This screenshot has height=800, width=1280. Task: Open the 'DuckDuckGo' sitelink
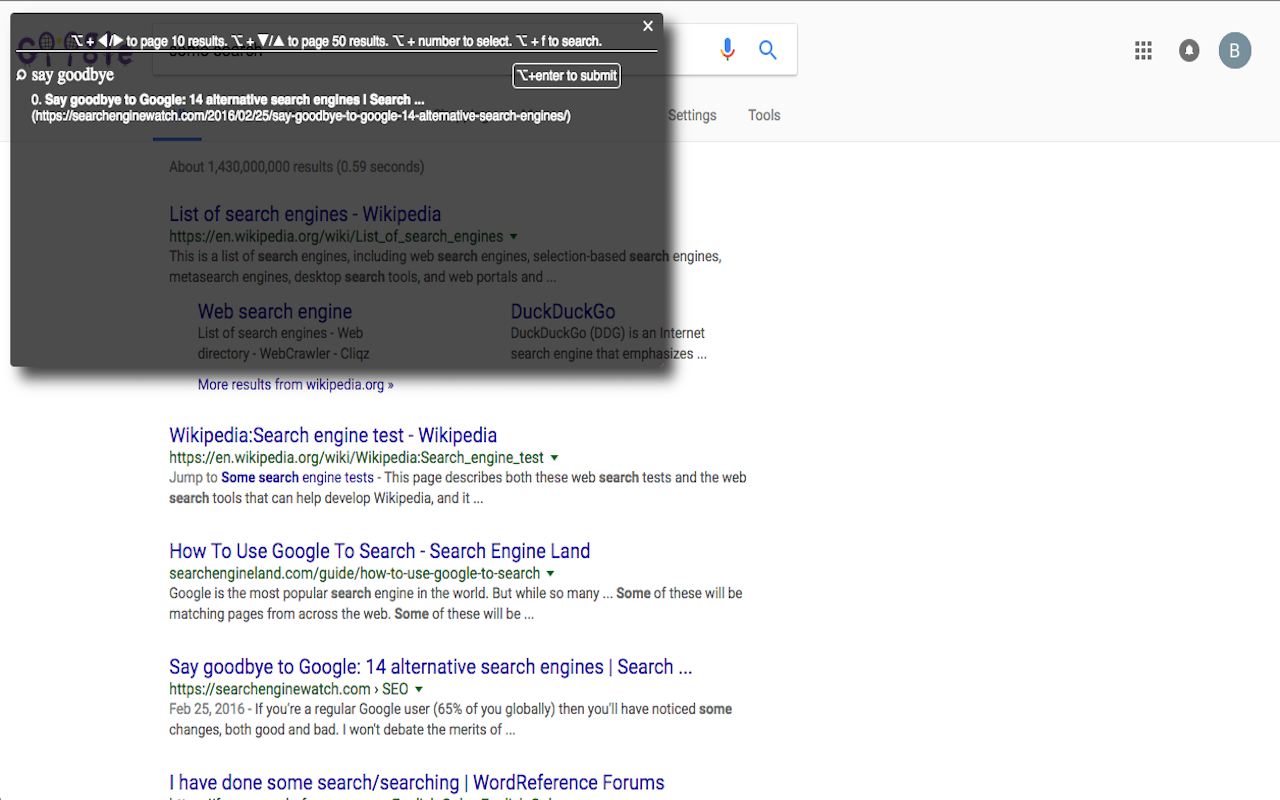click(x=563, y=311)
